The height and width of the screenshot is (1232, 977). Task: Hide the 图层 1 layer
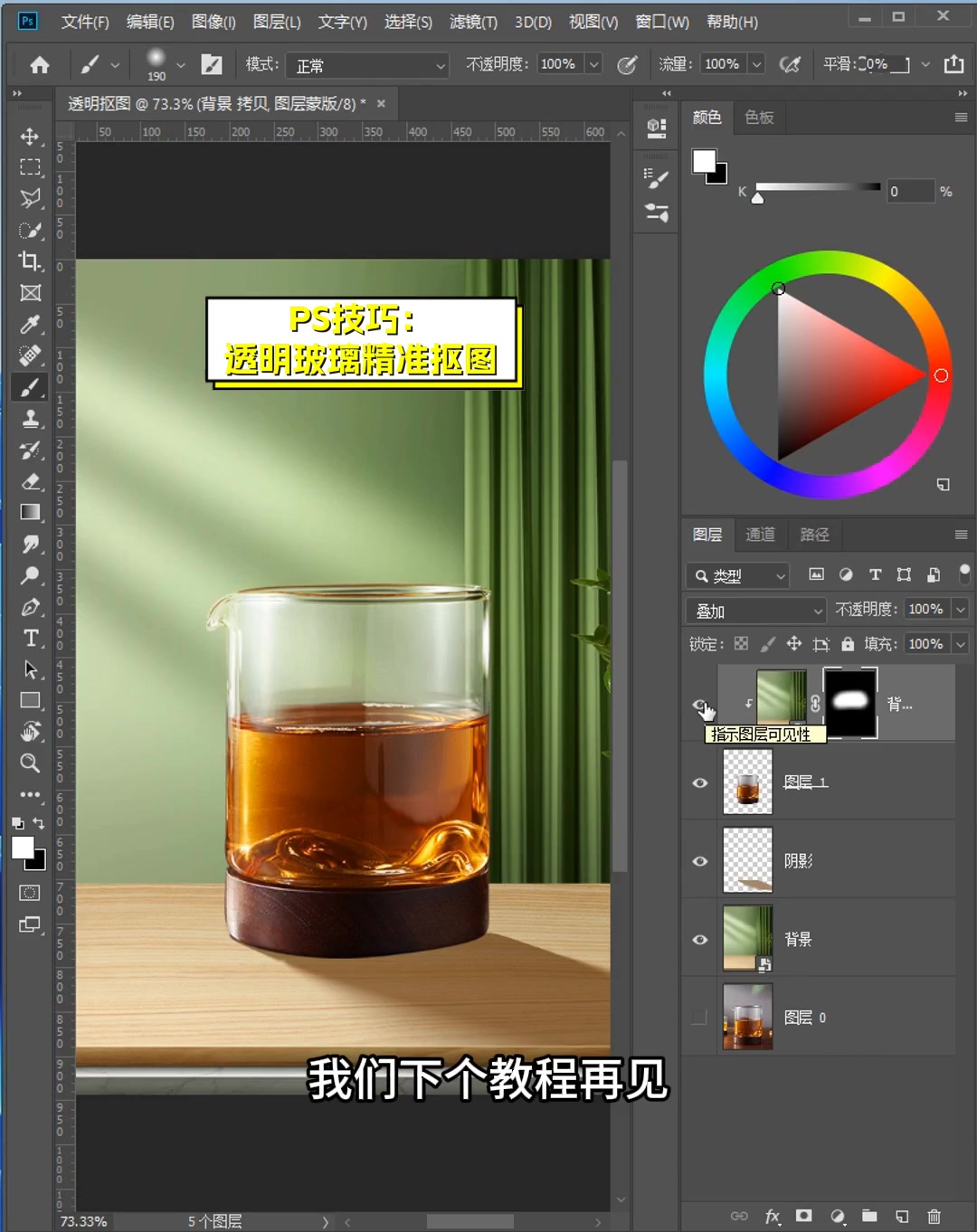point(699,783)
